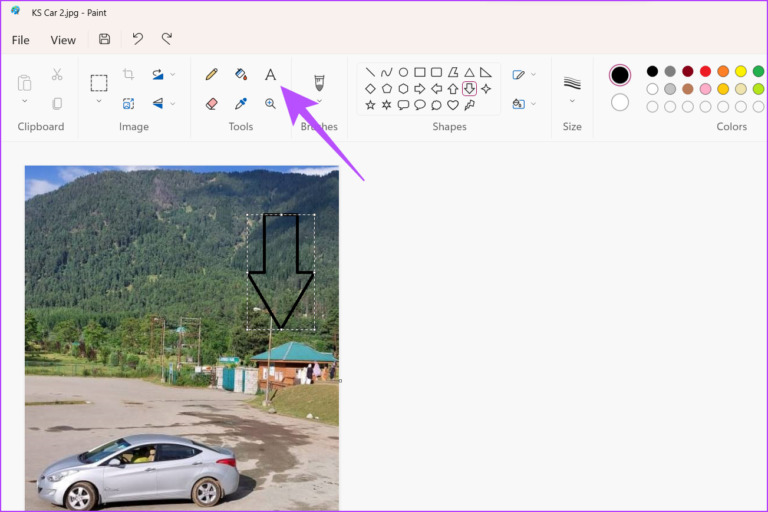
Task: Open the File menu
Action: pyautogui.click(x=21, y=40)
